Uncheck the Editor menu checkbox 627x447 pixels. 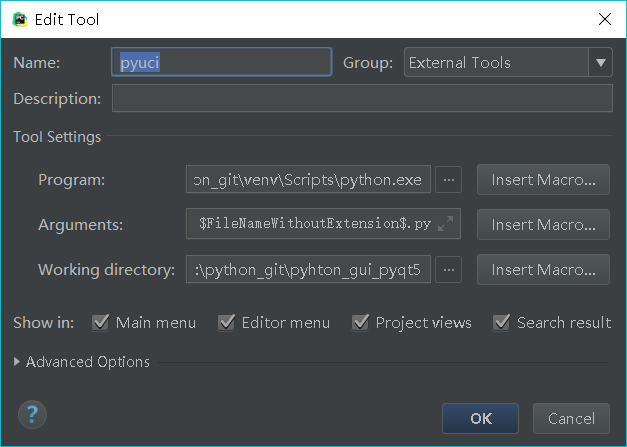225,323
